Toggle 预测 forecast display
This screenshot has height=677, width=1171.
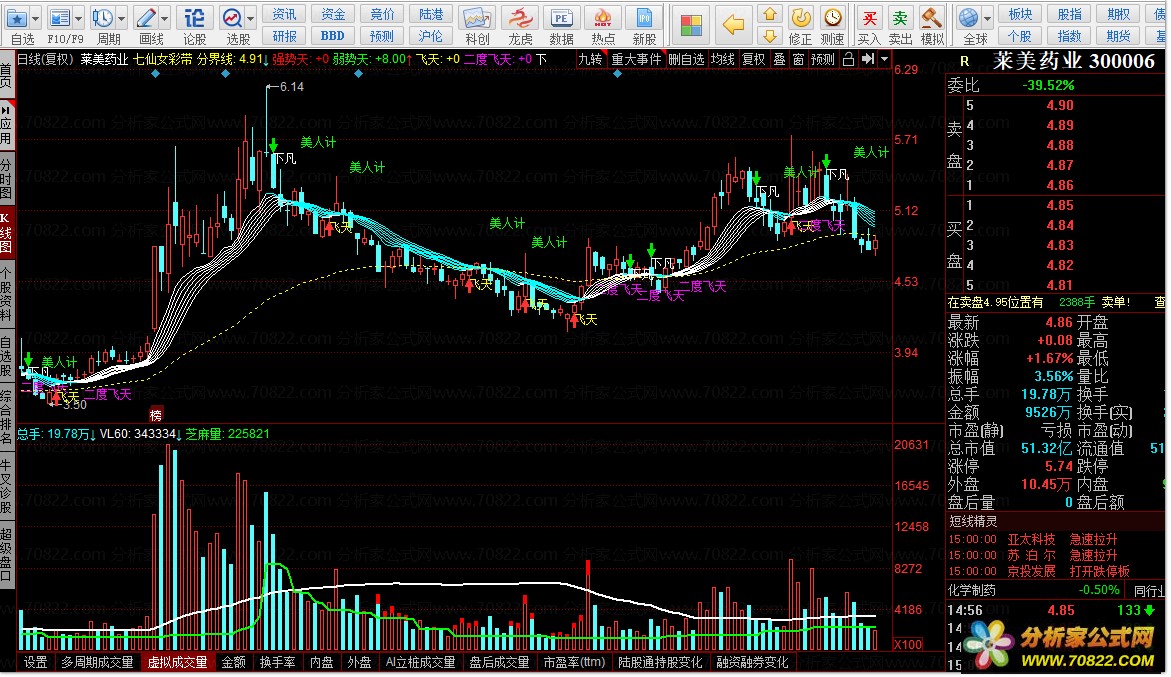click(823, 59)
